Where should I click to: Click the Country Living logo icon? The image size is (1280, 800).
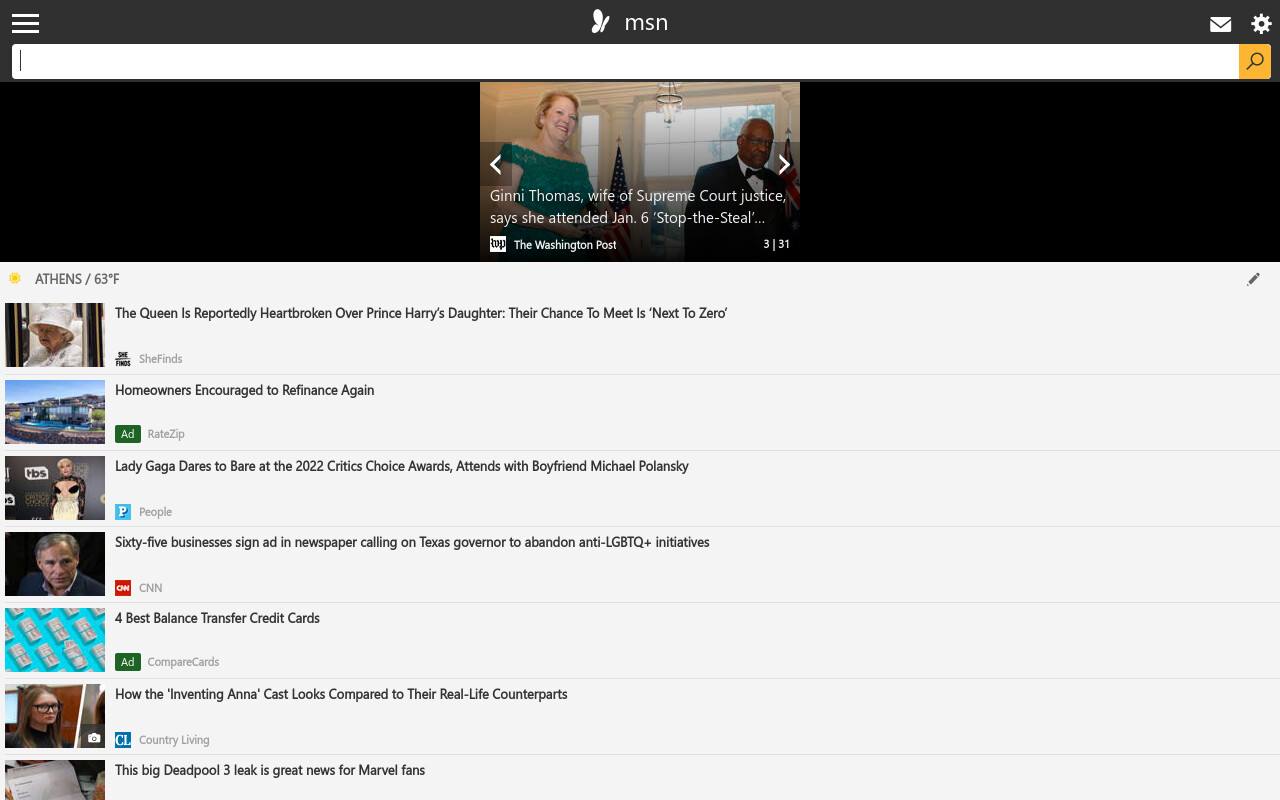pyautogui.click(x=123, y=739)
